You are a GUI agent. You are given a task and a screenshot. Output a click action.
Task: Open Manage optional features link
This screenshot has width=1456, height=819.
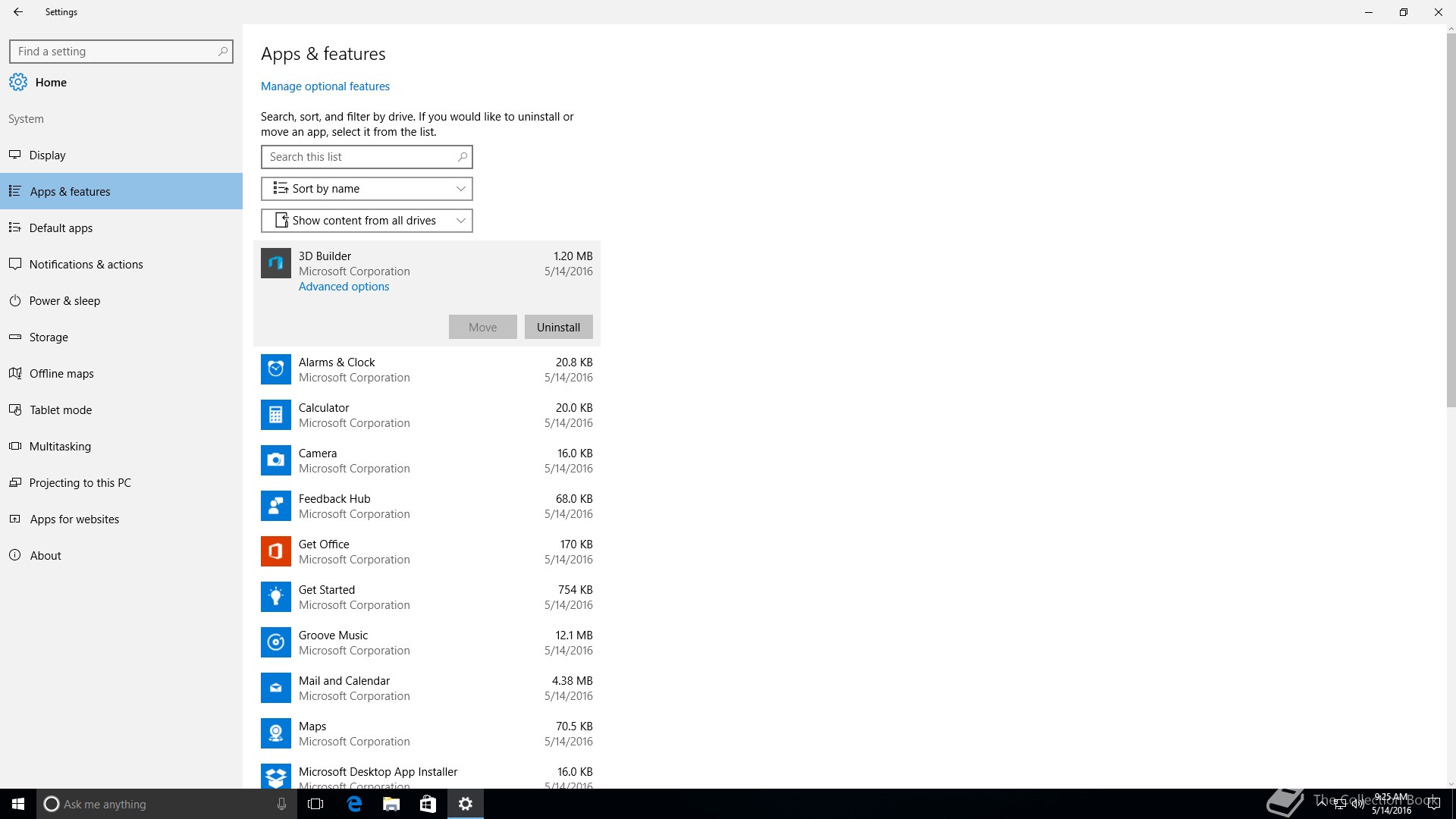[325, 86]
